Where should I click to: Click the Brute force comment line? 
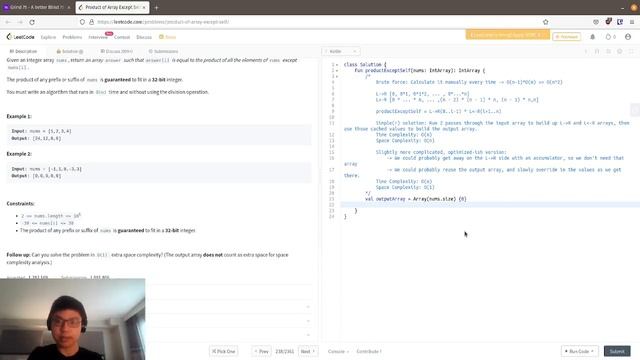point(469,82)
